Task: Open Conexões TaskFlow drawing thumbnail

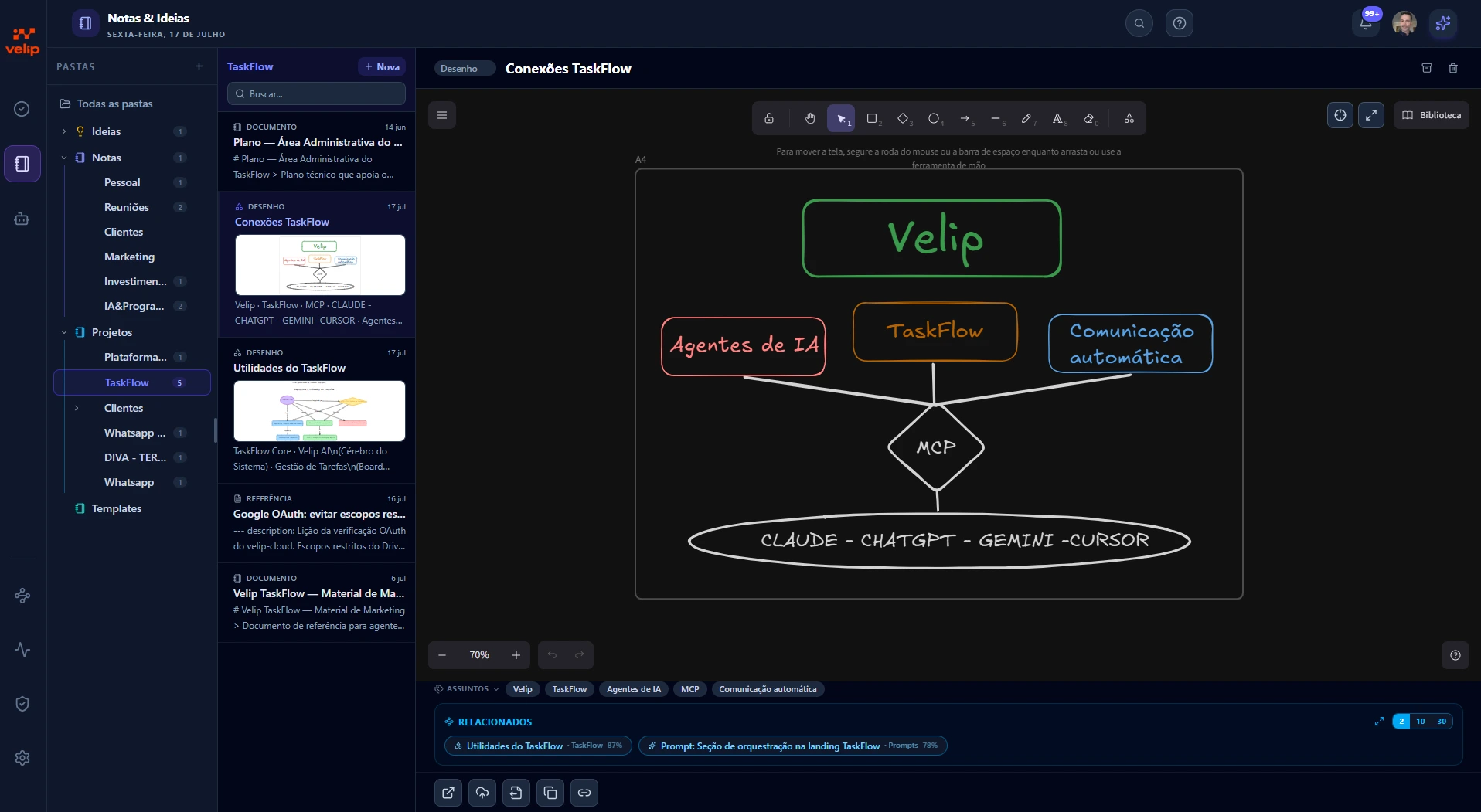Action: click(x=320, y=265)
